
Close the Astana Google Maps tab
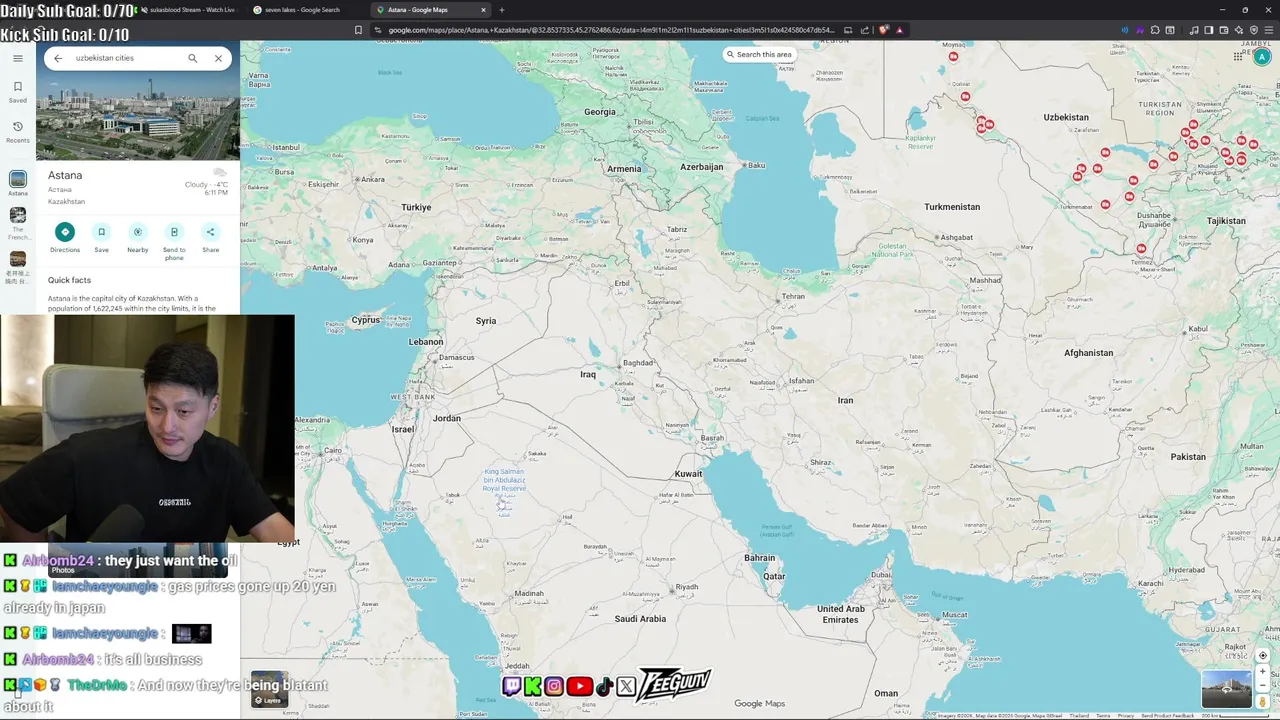pyautogui.click(x=484, y=10)
